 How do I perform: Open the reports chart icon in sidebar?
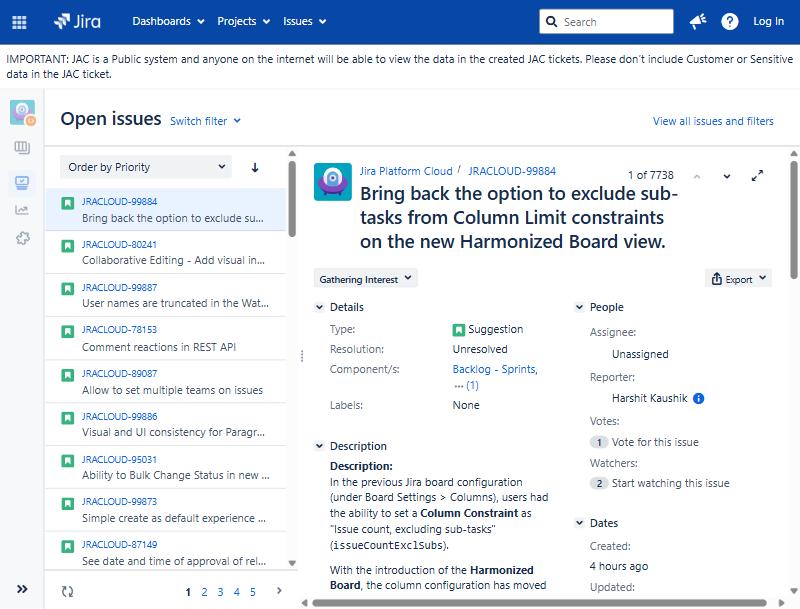coord(22,210)
